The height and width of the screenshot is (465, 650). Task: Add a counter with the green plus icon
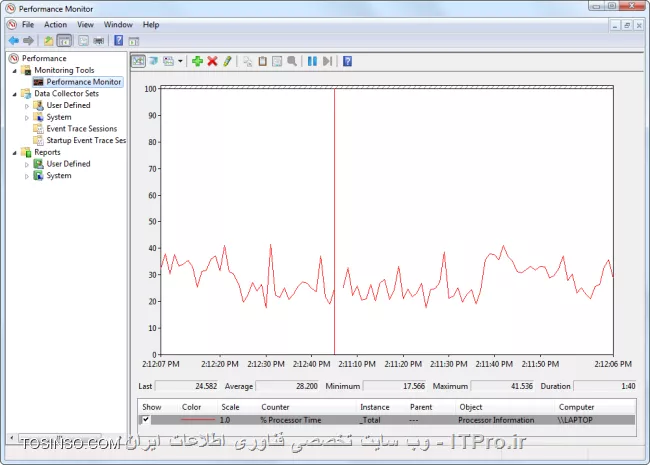click(197, 61)
